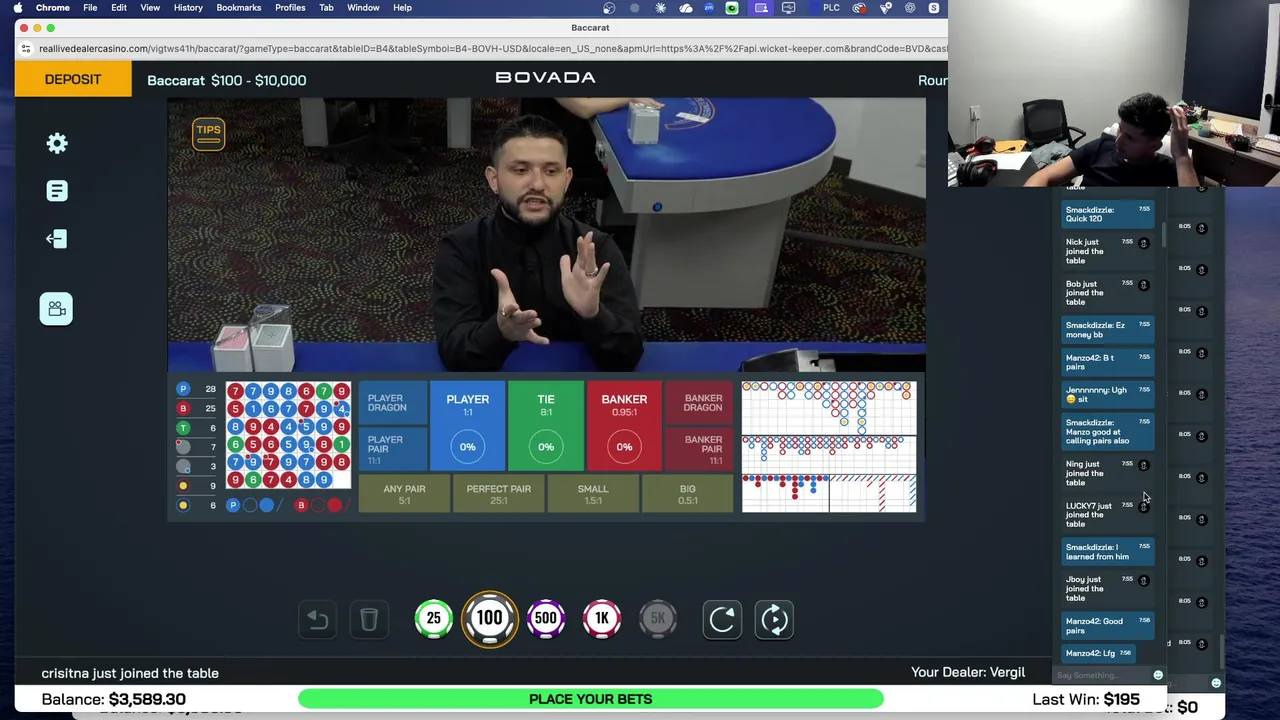Click the rebet circular arrow button
This screenshot has width=1280, height=720.
[722, 620]
